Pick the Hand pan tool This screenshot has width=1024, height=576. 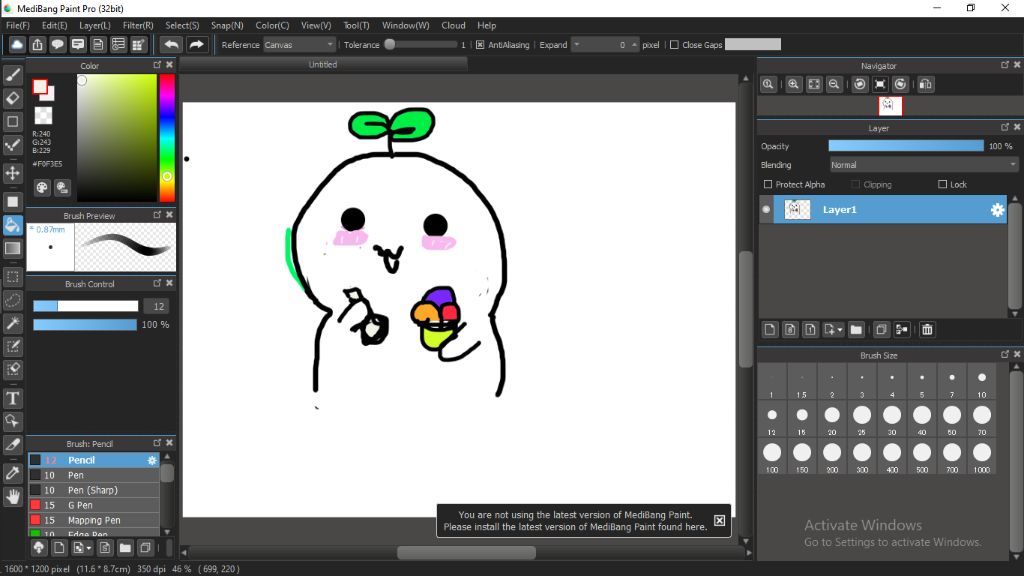pos(13,496)
